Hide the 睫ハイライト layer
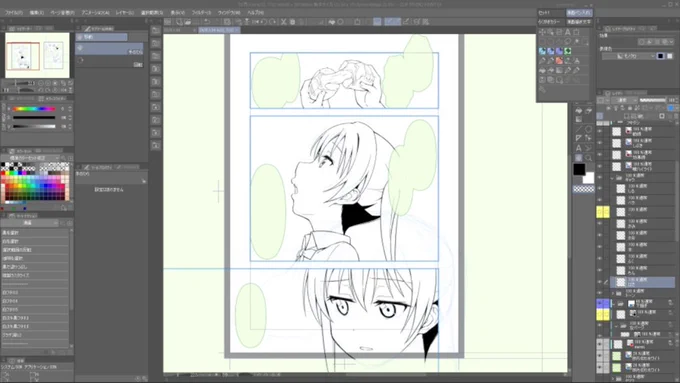Screen dimensions: 680x383 point(600,166)
